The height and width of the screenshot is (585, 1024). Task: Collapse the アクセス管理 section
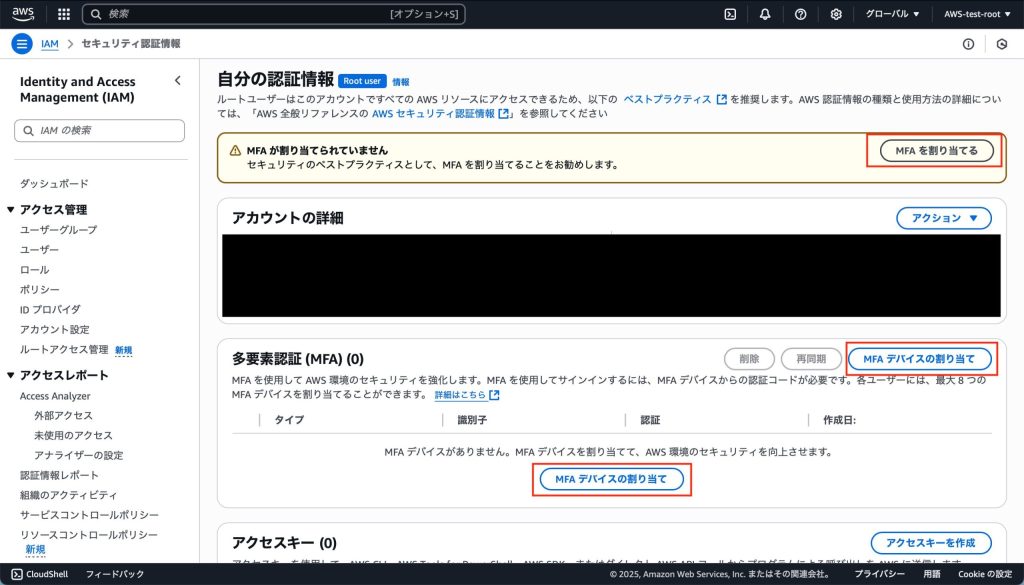[x=10, y=210]
